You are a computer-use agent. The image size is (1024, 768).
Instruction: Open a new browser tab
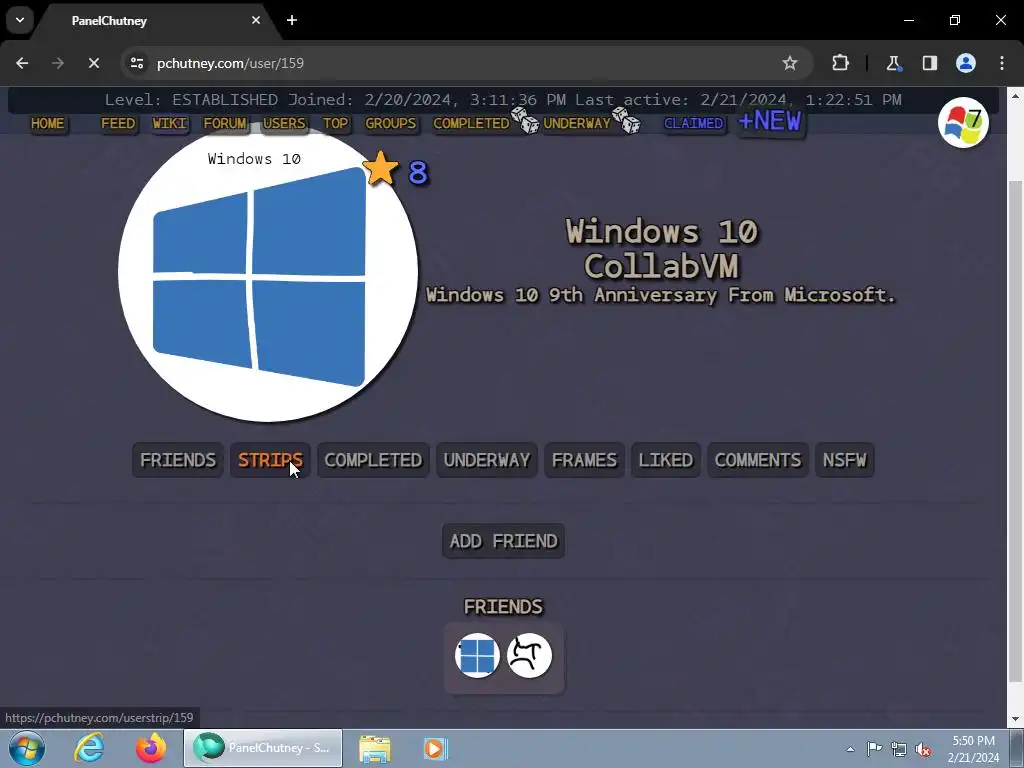(x=292, y=20)
